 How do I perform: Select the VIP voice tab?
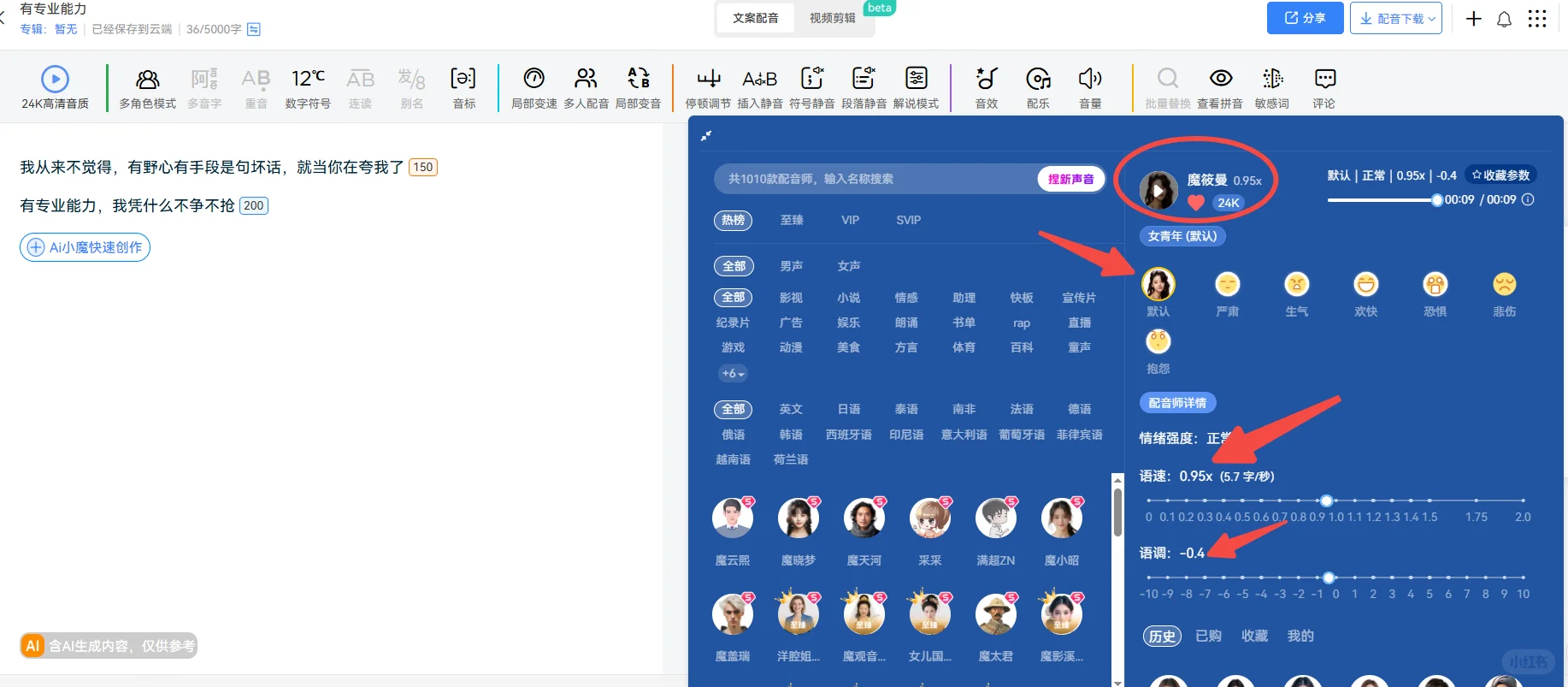[x=850, y=220]
